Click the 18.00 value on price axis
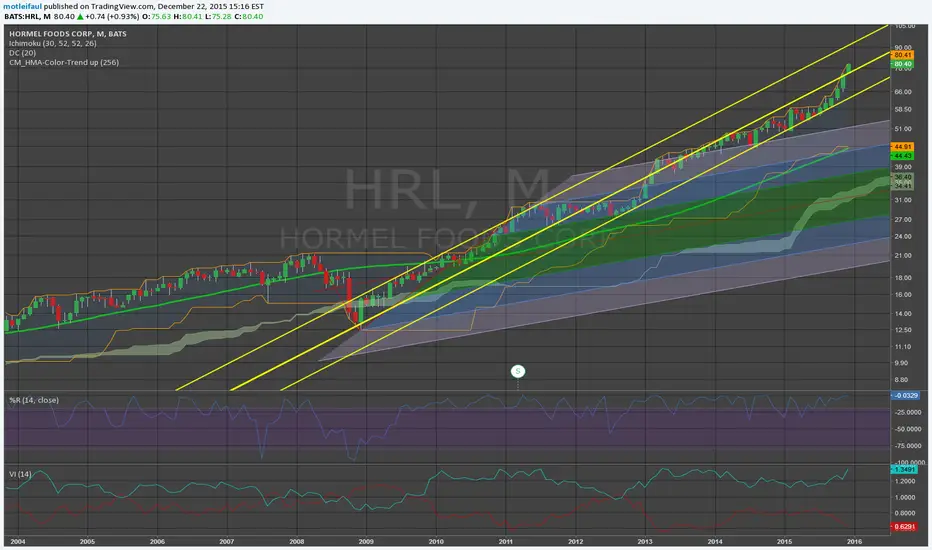The height and width of the screenshot is (550, 932). click(903, 278)
